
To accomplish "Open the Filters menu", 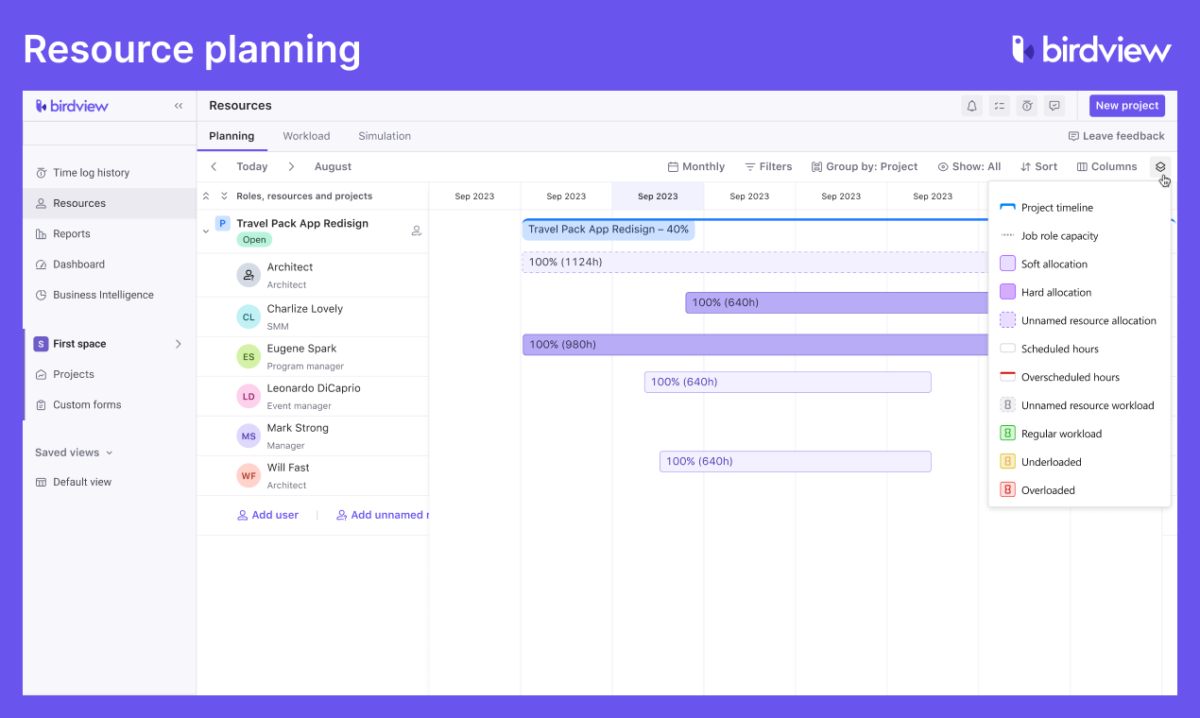I will pos(768,167).
